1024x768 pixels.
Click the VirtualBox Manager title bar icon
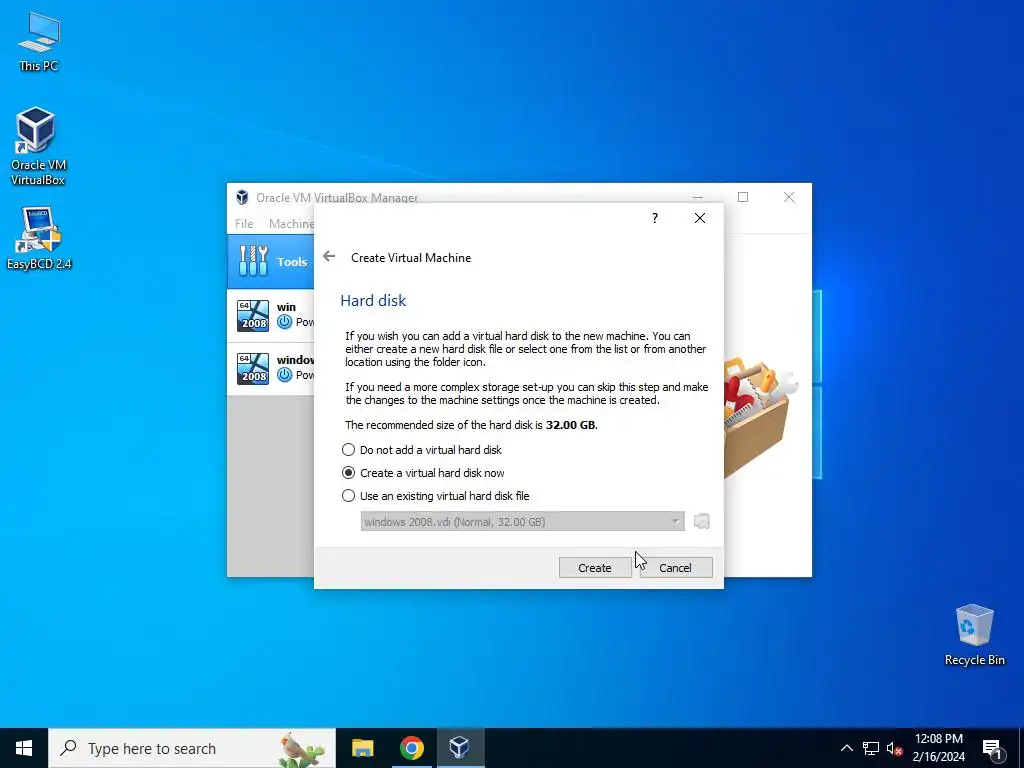(x=242, y=197)
